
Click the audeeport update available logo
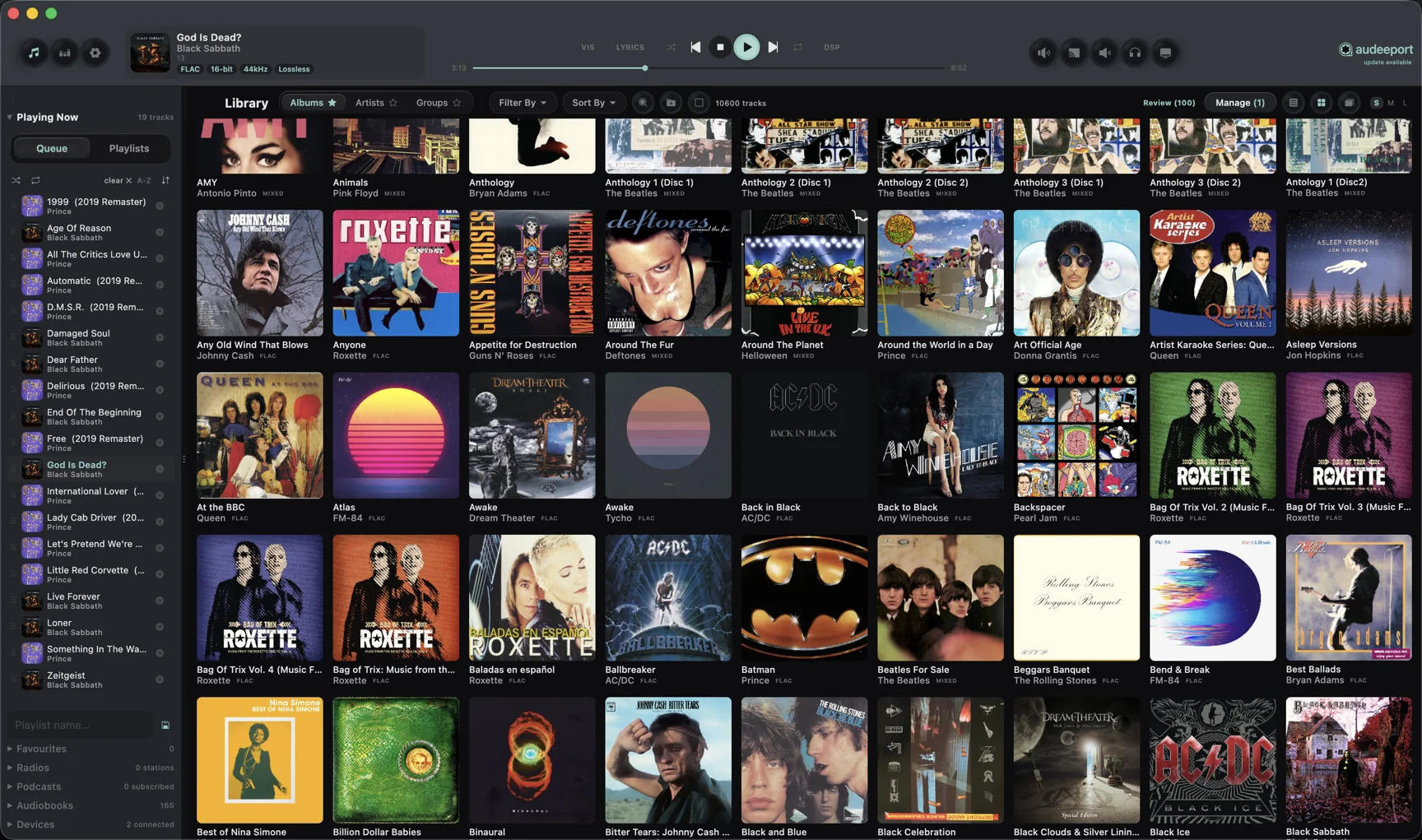click(x=1375, y=53)
